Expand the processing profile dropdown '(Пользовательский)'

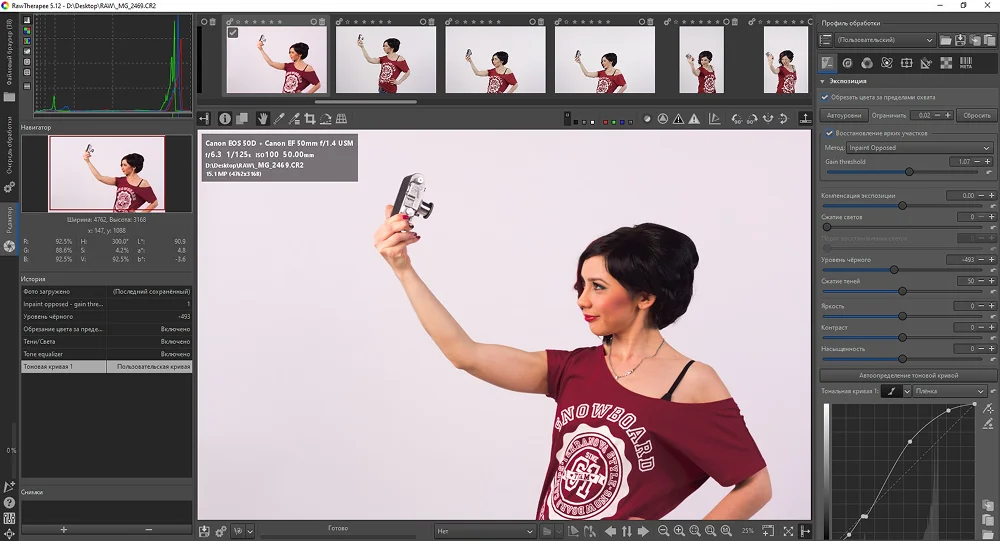click(x=877, y=40)
